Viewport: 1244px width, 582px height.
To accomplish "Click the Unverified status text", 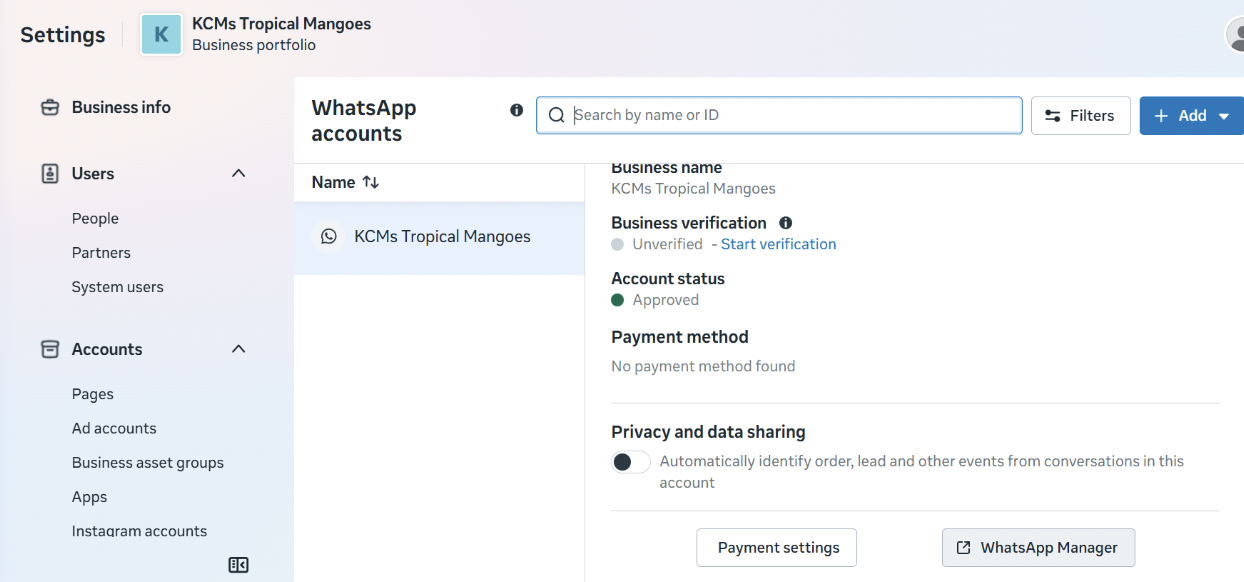I will [667, 244].
